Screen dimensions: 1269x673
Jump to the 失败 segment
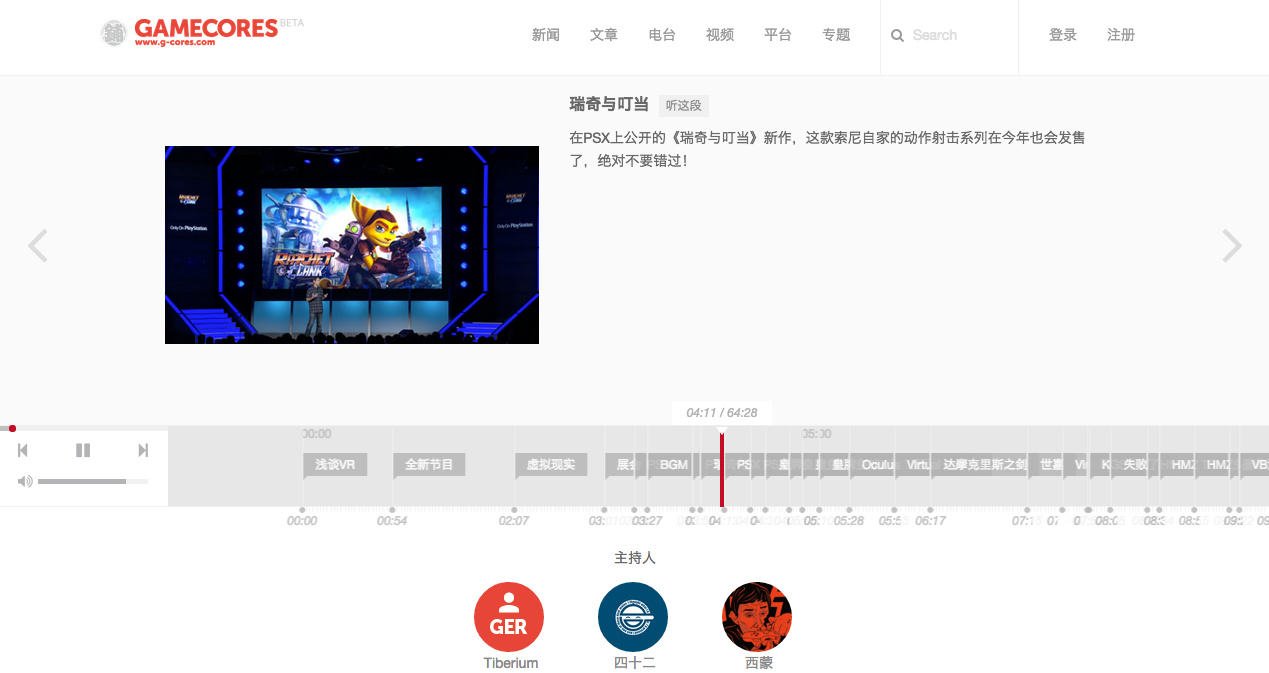point(1130,465)
